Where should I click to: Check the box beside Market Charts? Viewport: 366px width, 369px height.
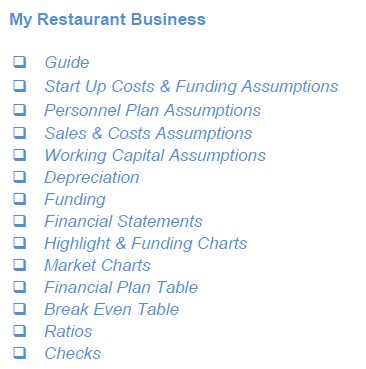[x=20, y=265]
